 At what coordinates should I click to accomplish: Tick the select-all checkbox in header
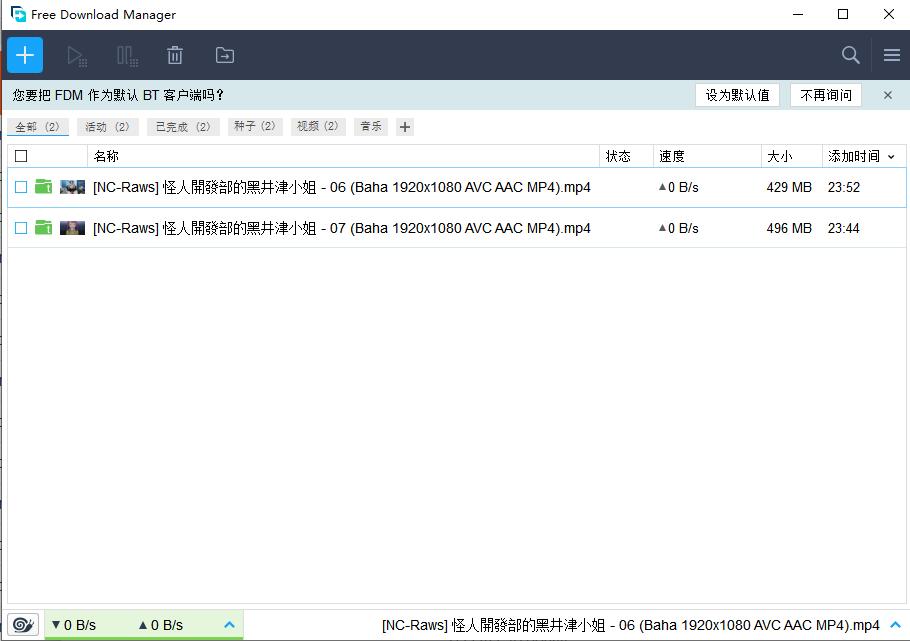point(21,156)
